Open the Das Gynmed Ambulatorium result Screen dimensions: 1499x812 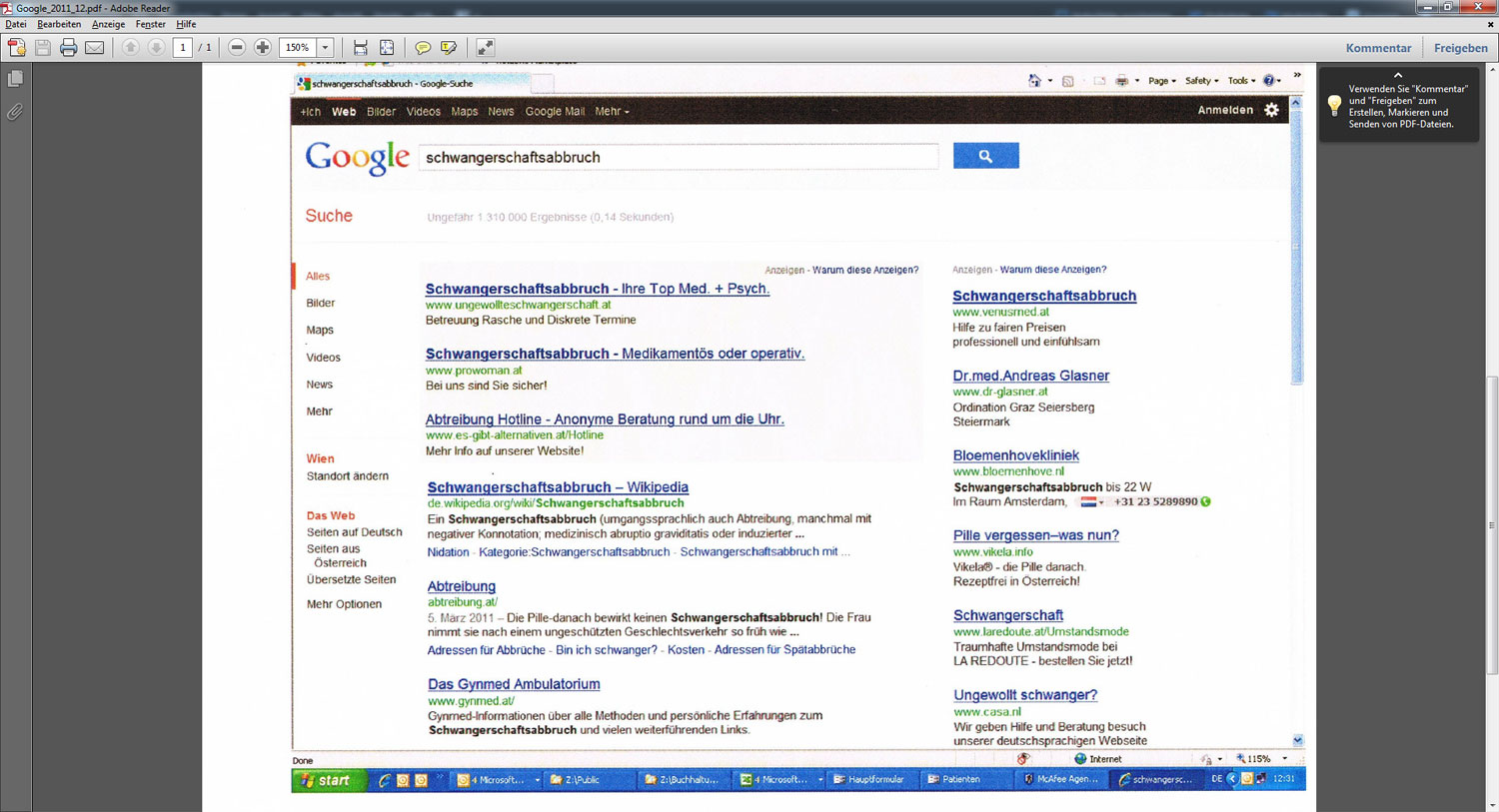[x=514, y=684]
